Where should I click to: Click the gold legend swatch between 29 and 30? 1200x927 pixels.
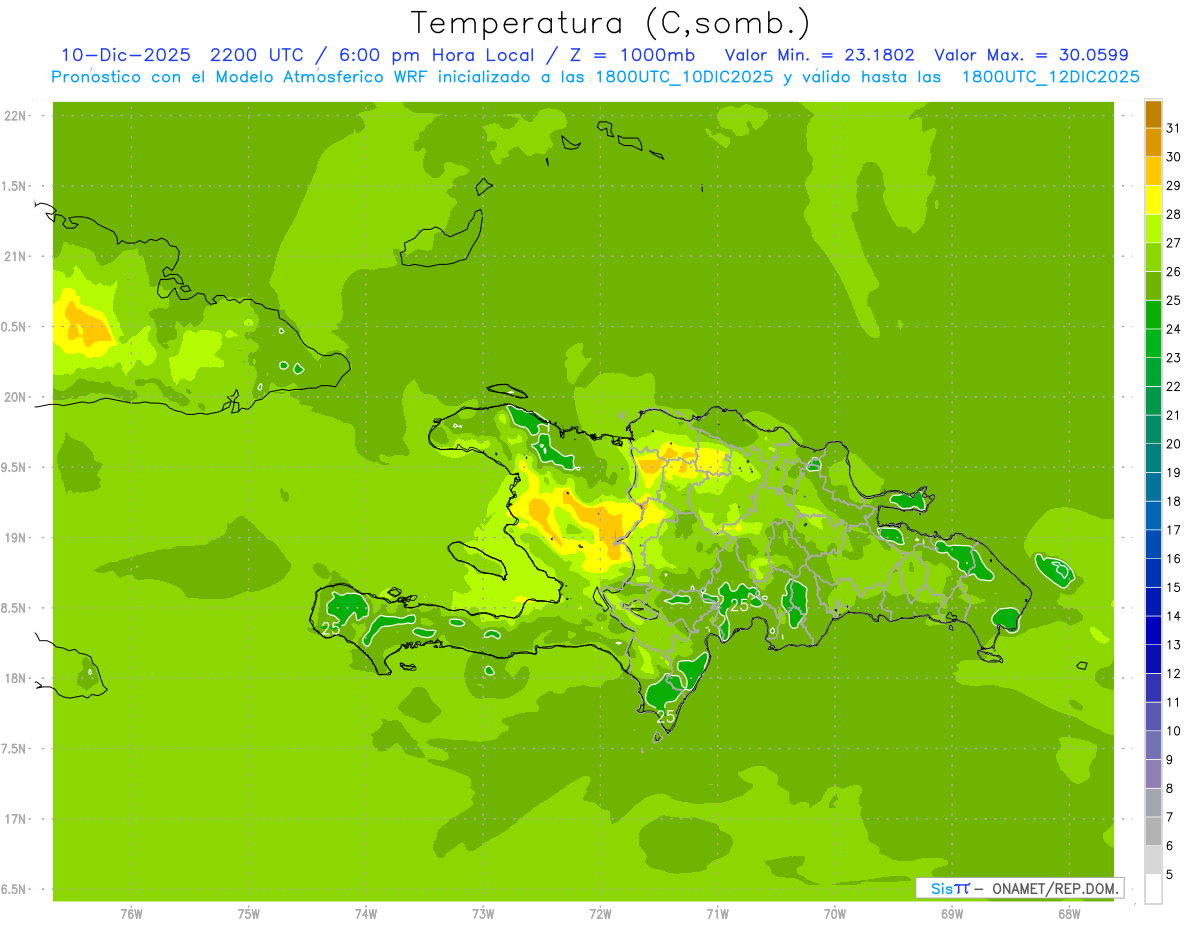point(1153,171)
